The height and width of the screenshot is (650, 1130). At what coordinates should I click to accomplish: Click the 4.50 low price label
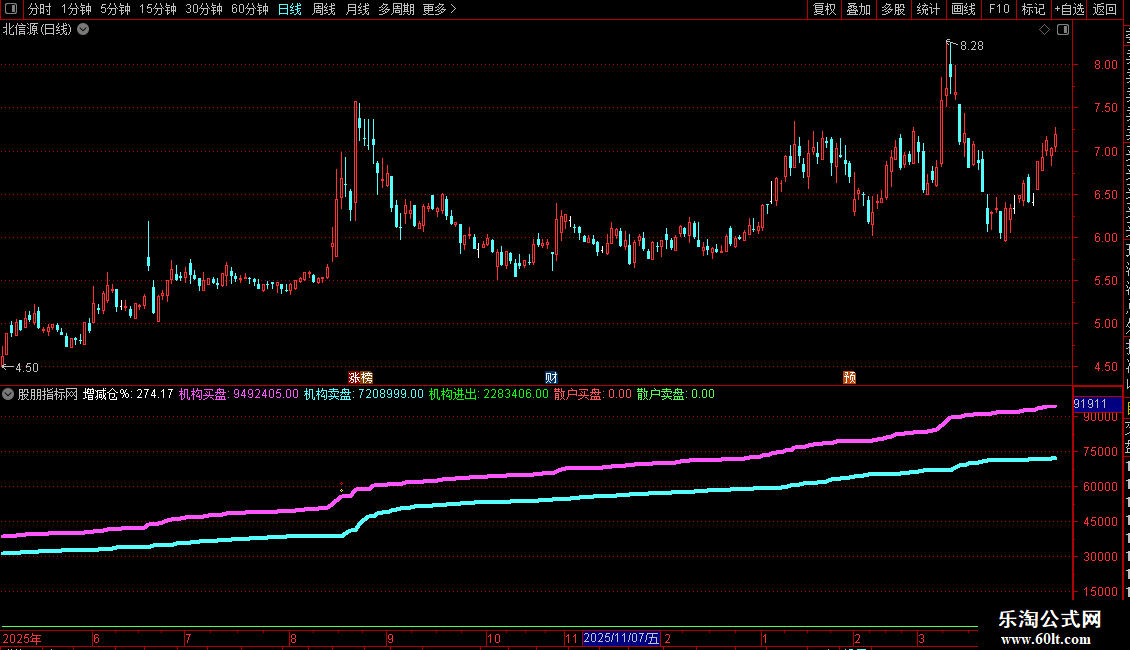click(x=27, y=368)
